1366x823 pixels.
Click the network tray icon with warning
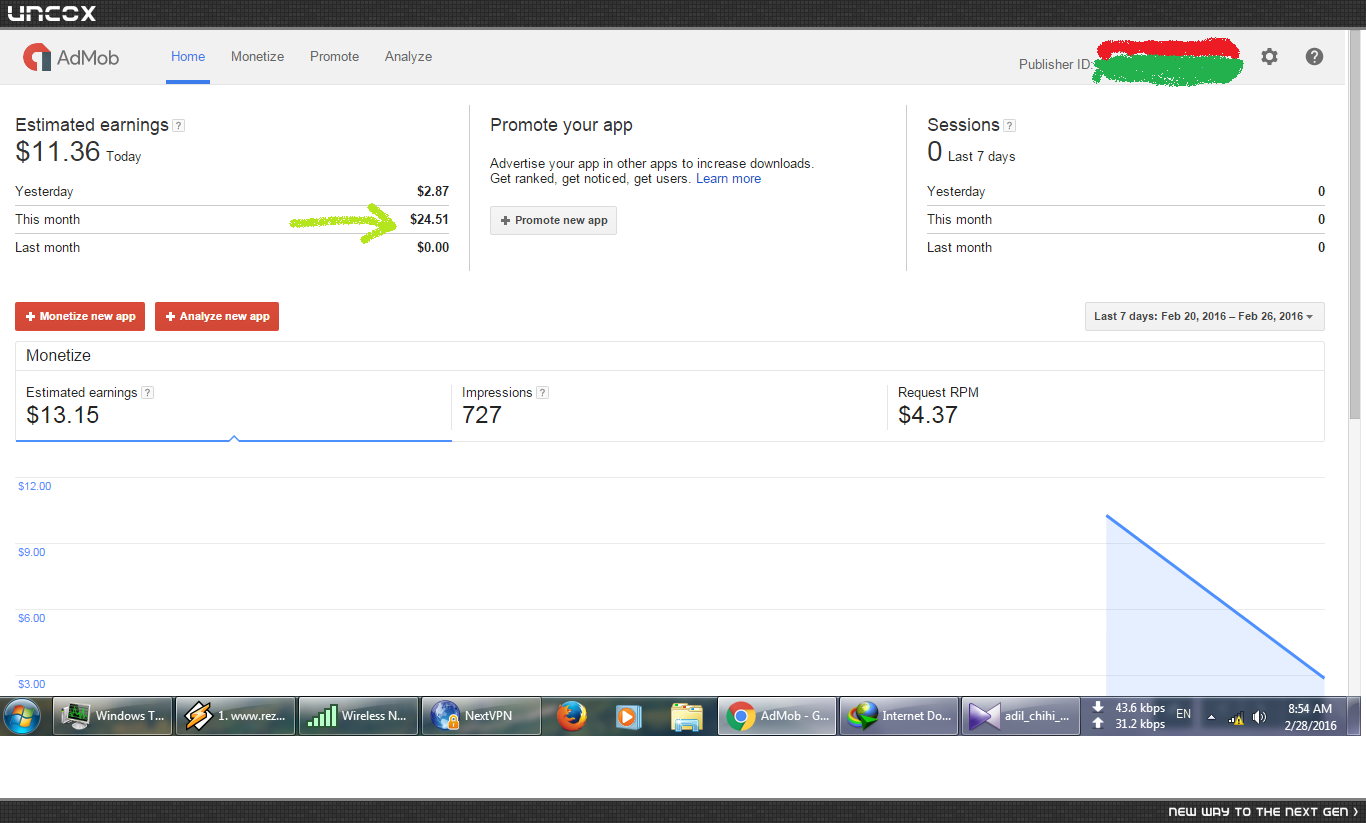tap(1237, 717)
